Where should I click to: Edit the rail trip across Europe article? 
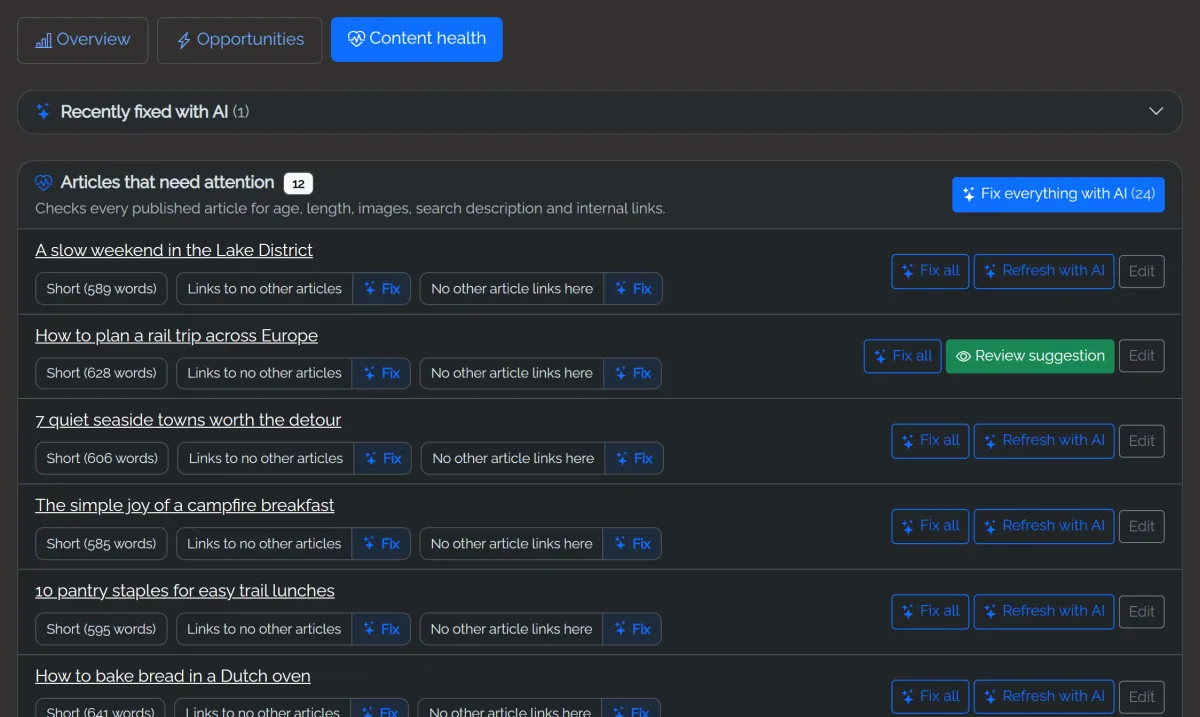[x=1142, y=356]
